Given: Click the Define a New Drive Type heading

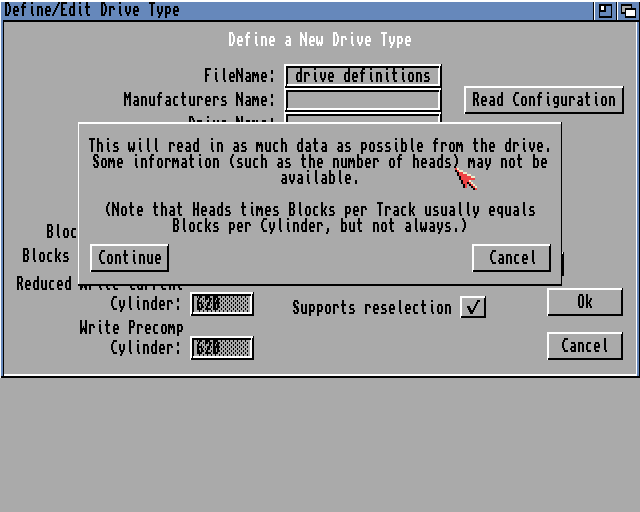Looking at the screenshot, I should (319, 40).
